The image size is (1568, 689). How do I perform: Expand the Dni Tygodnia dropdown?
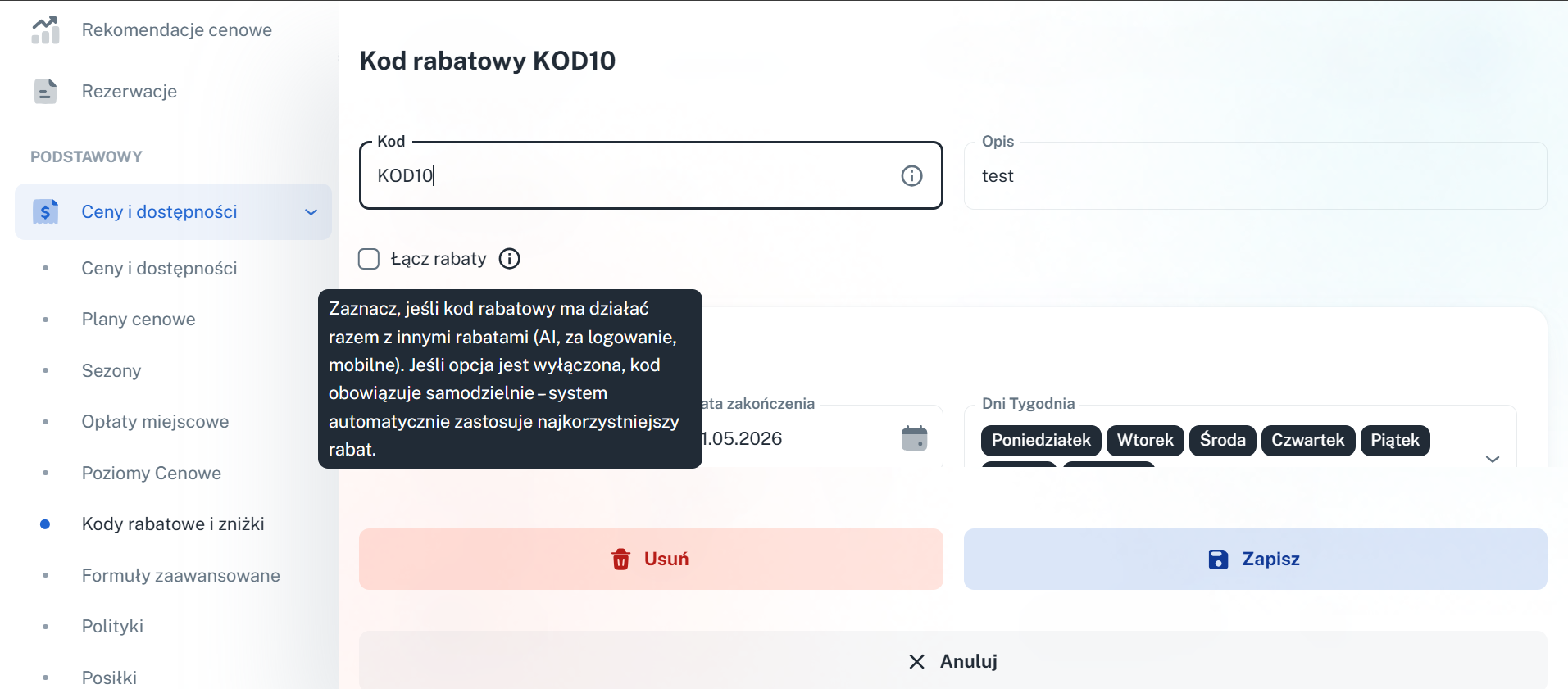[1492, 459]
